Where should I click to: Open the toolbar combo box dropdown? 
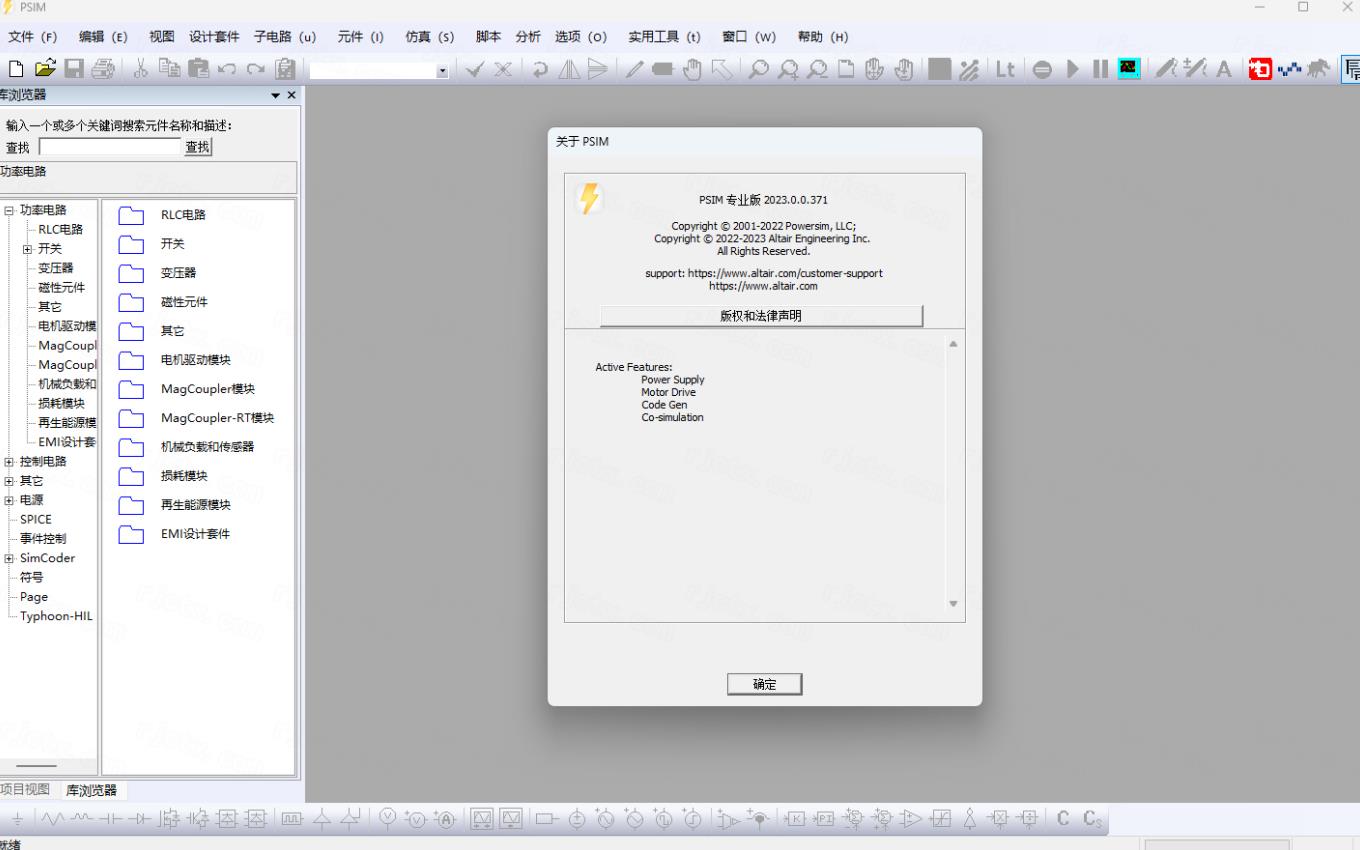coord(443,71)
